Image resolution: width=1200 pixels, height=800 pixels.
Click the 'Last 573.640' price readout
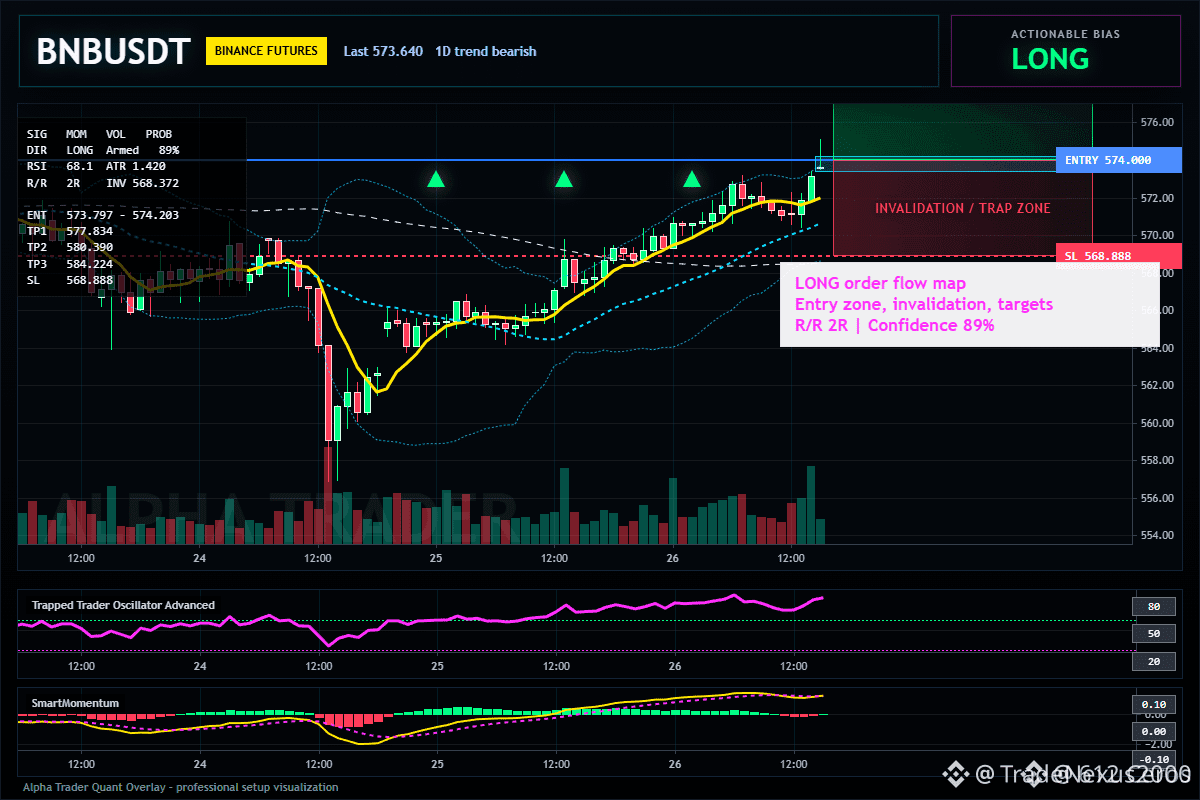pos(383,51)
